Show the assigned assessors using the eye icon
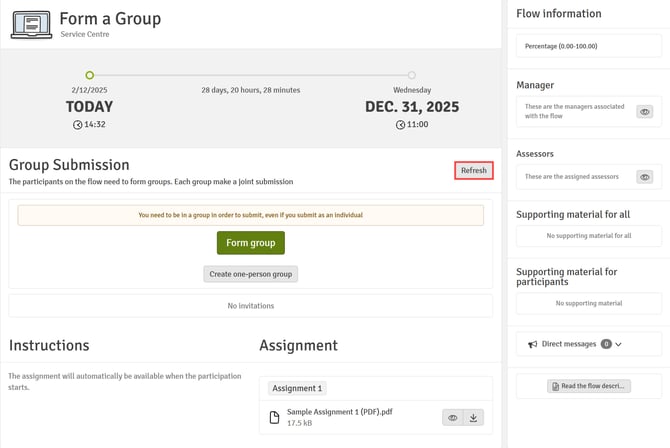The image size is (670, 448). click(645, 177)
